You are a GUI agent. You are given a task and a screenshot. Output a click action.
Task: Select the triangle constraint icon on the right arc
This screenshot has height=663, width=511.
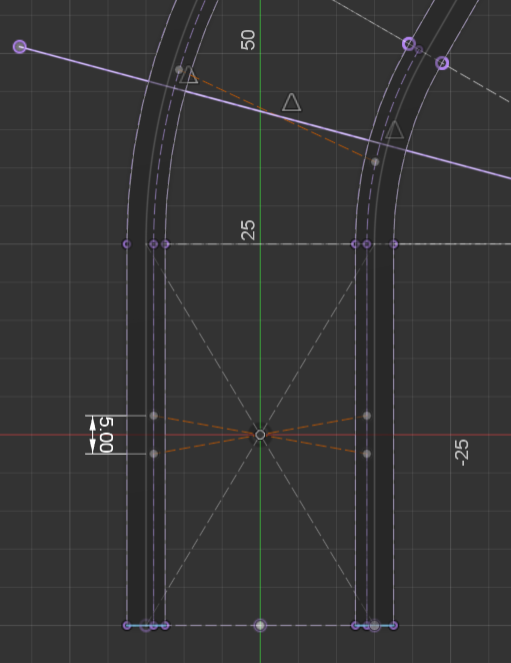click(x=395, y=130)
